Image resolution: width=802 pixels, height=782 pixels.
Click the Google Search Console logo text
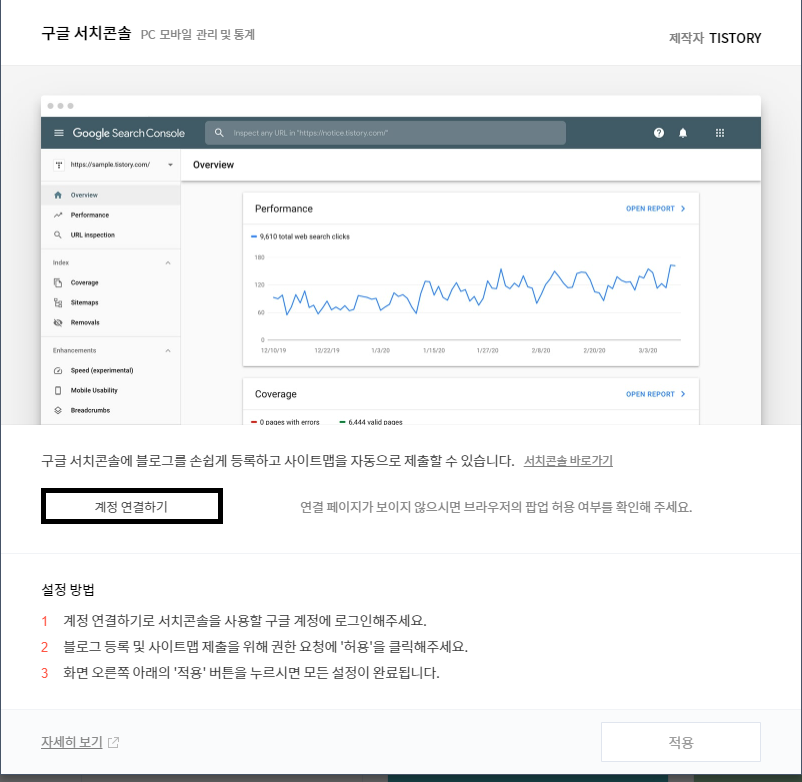click(x=128, y=133)
